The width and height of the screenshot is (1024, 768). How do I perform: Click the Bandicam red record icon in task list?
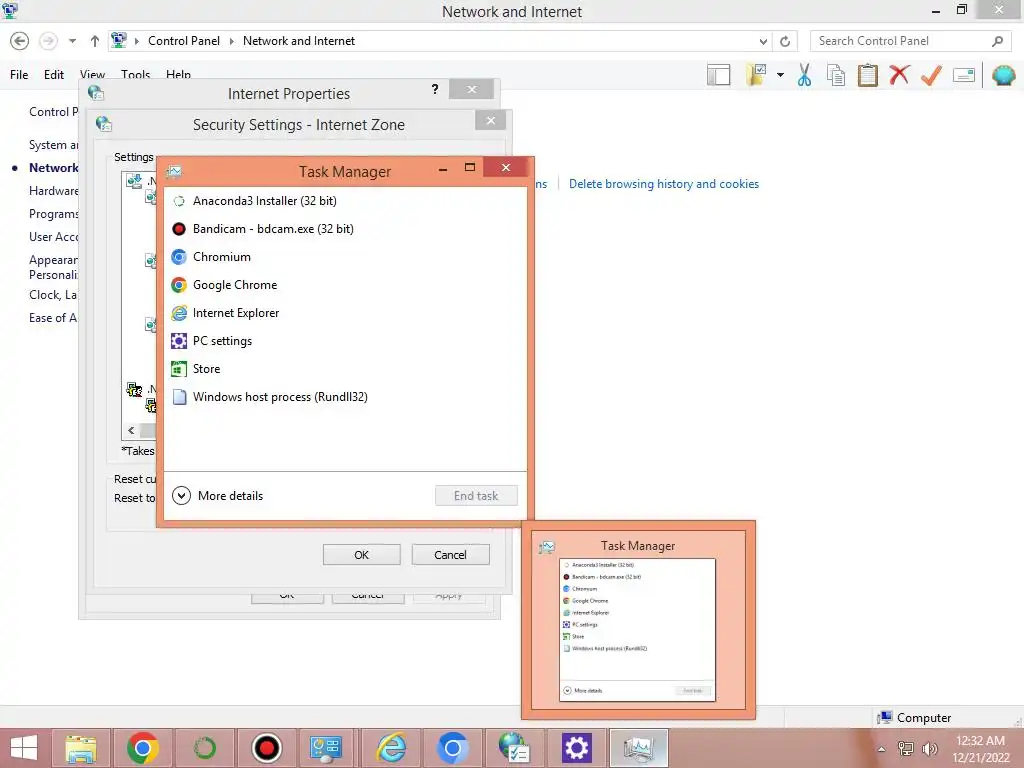[178, 229]
